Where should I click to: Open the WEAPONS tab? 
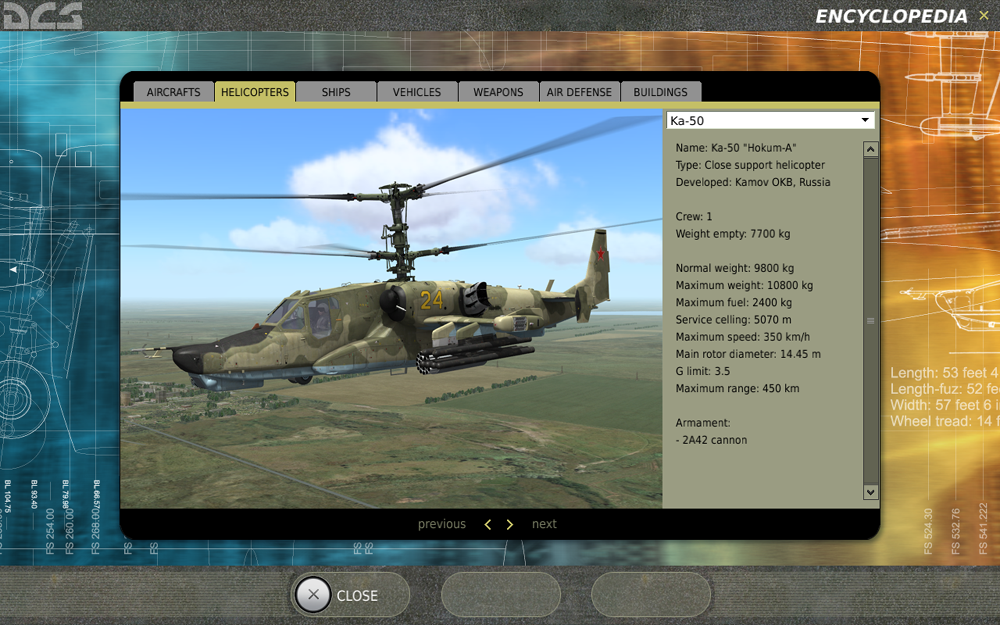[498, 92]
